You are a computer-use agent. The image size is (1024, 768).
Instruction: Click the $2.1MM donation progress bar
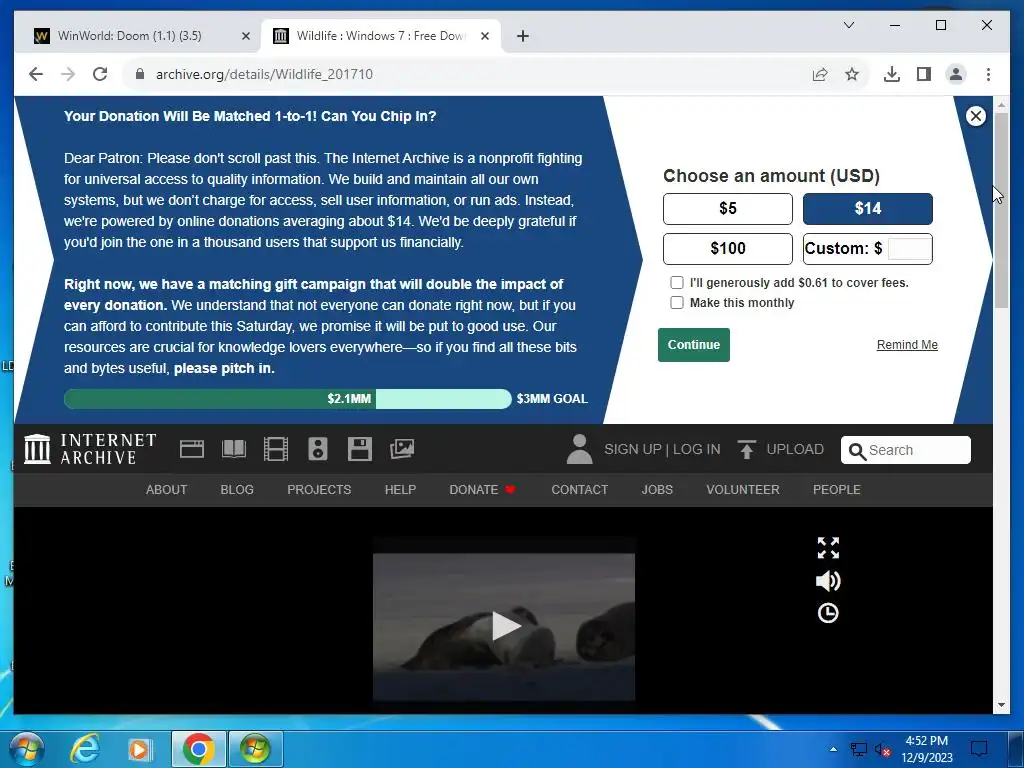click(x=287, y=398)
